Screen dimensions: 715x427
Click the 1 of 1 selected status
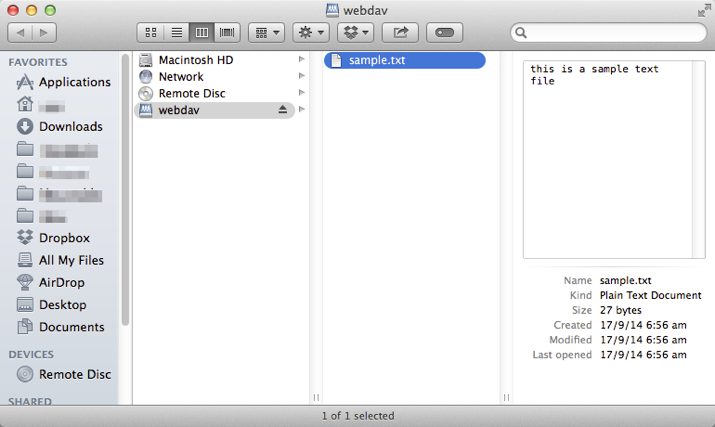click(x=358, y=416)
